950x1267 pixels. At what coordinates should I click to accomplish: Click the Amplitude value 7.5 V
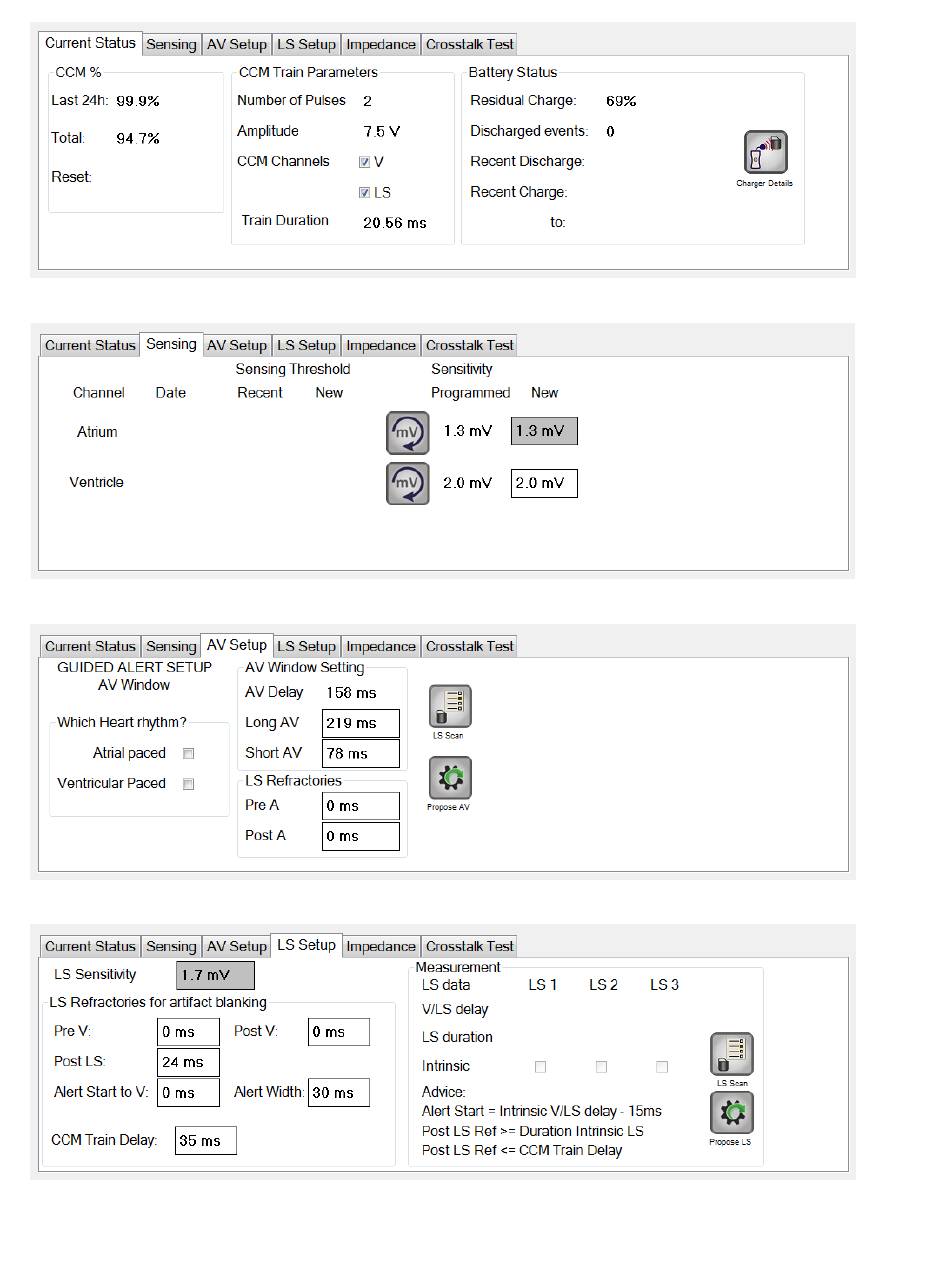382,131
